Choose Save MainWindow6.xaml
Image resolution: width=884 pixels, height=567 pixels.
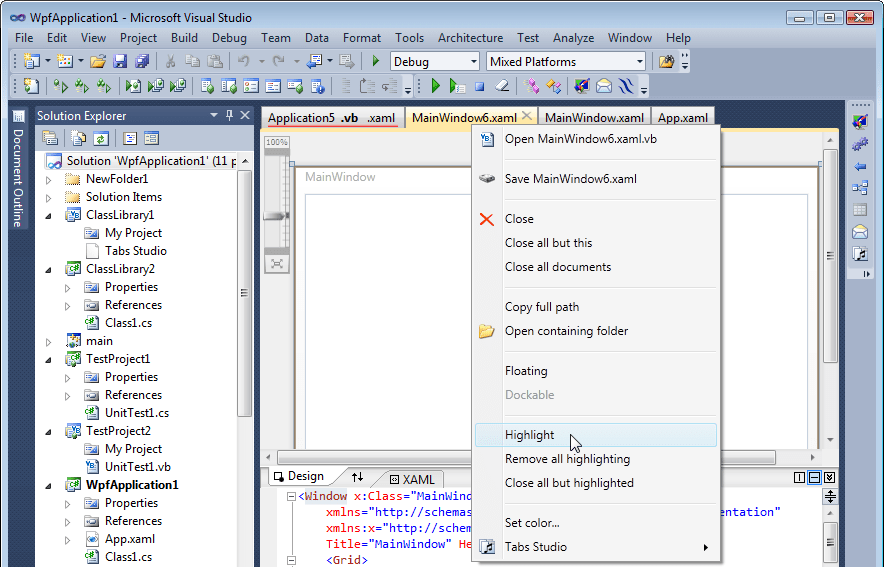[x=596, y=179]
